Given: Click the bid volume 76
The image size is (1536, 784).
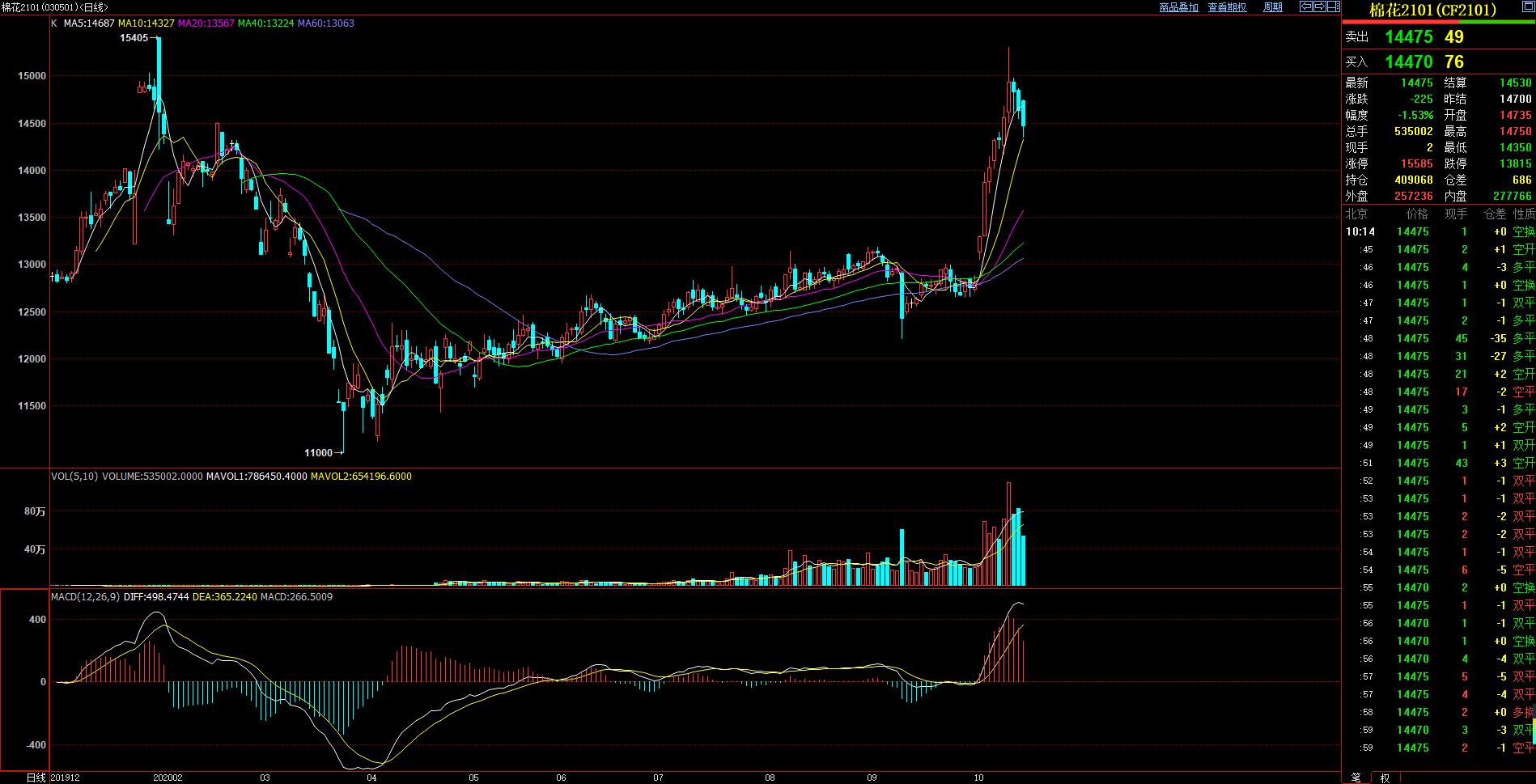Looking at the screenshot, I should (1454, 61).
